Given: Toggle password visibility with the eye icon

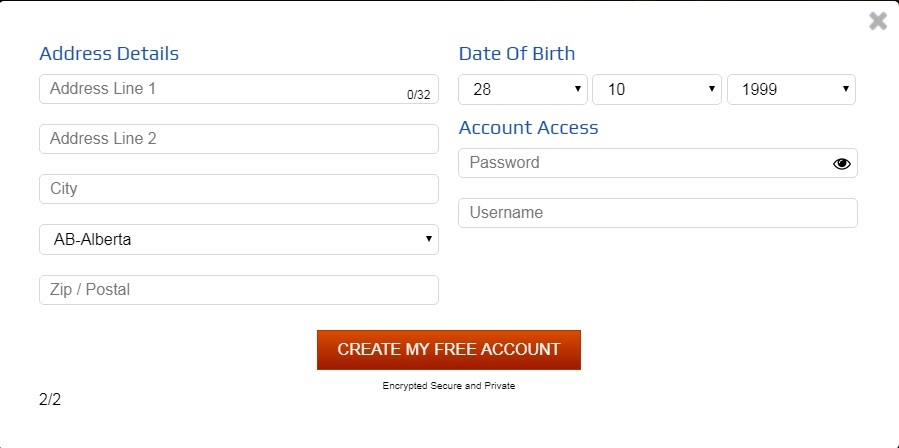Looking at the screenshot, I should pos(841,164).
